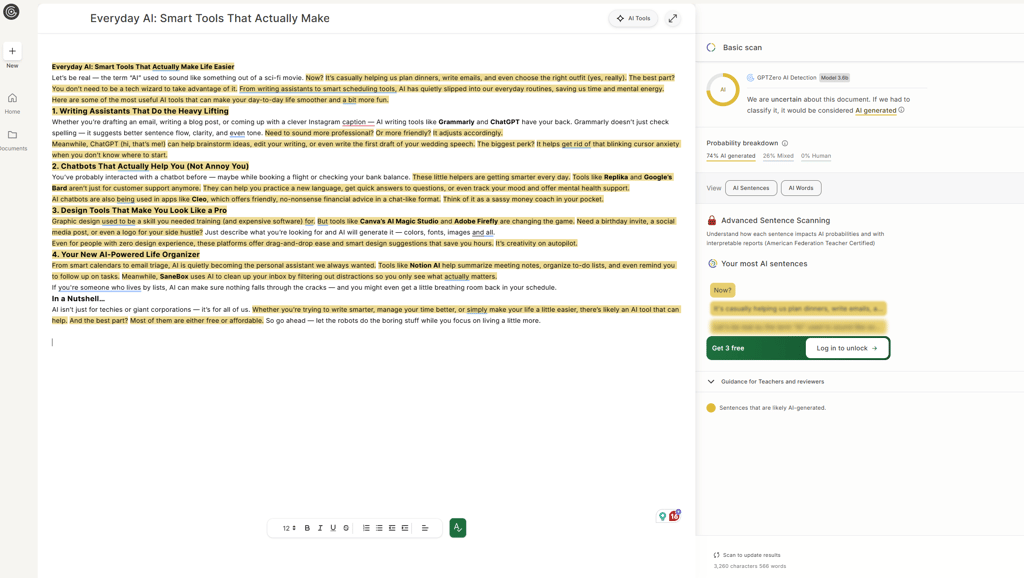Click Get 3 free button
Image resolution: width=1024 pixels, height=578 pixels.
point(728,348)
